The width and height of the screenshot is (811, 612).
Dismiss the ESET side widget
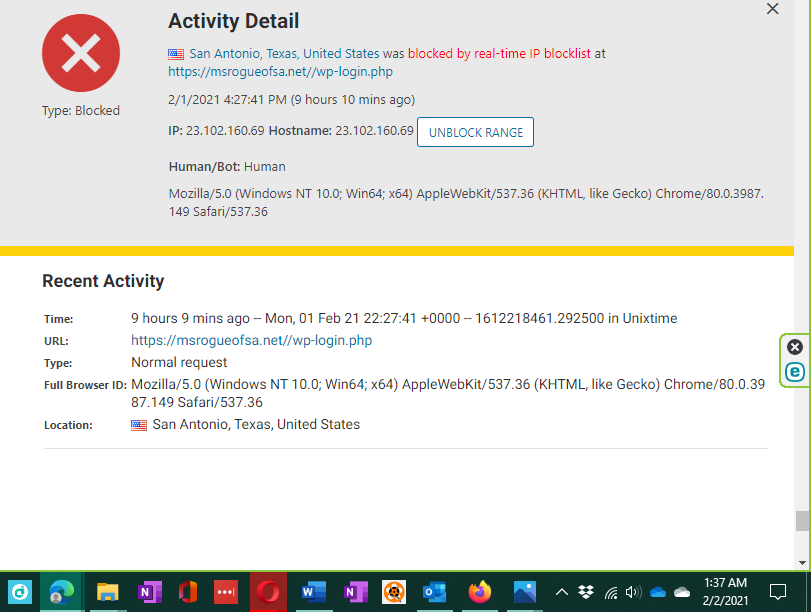click(x=795, y=347)
